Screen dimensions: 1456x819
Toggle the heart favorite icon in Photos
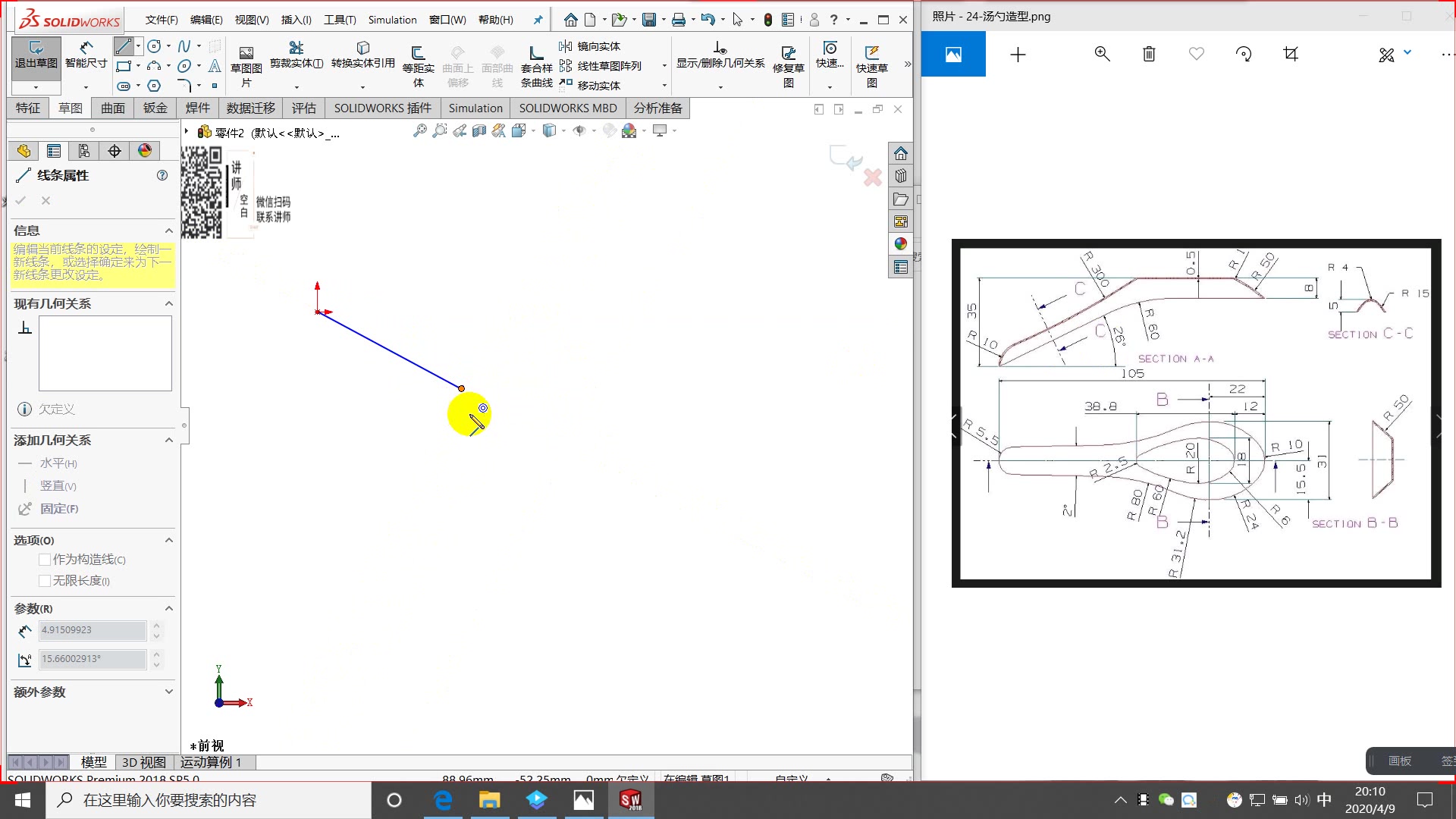click(1197, 54)
